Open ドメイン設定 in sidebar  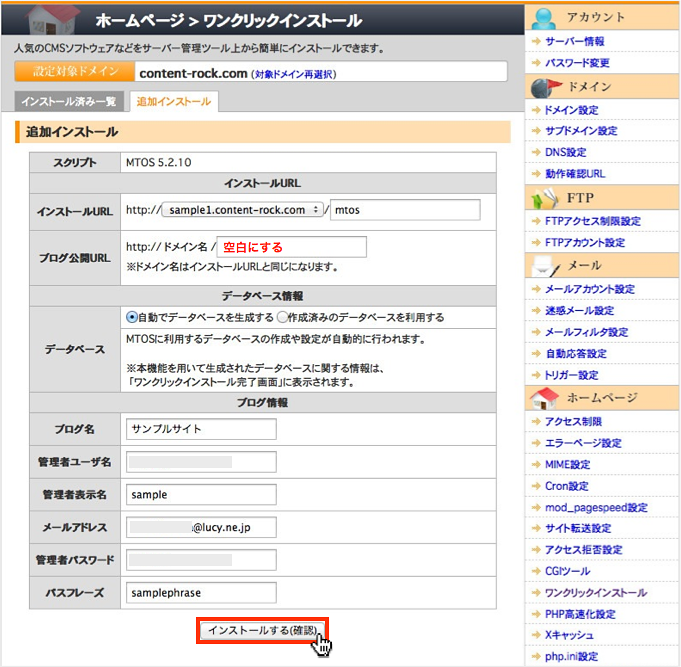click(572, 110)
